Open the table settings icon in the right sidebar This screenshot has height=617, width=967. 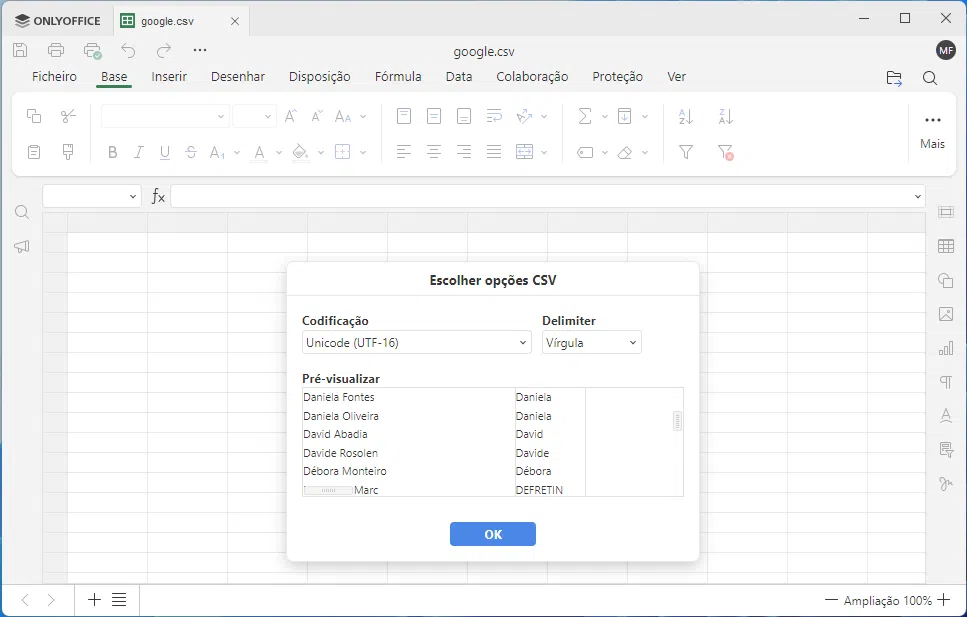point(945,246)
